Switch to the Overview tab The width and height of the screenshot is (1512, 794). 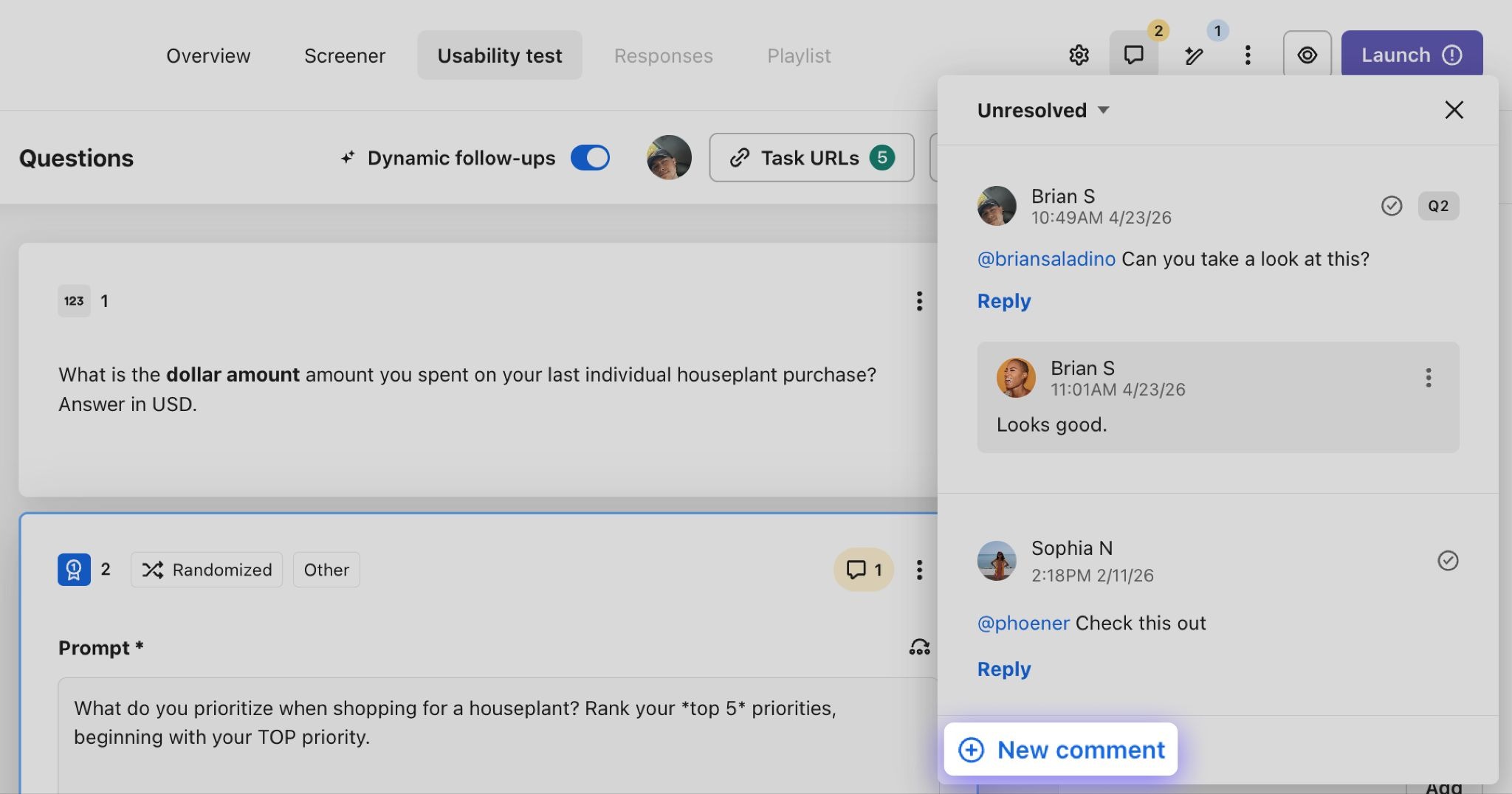coord(208,56)
